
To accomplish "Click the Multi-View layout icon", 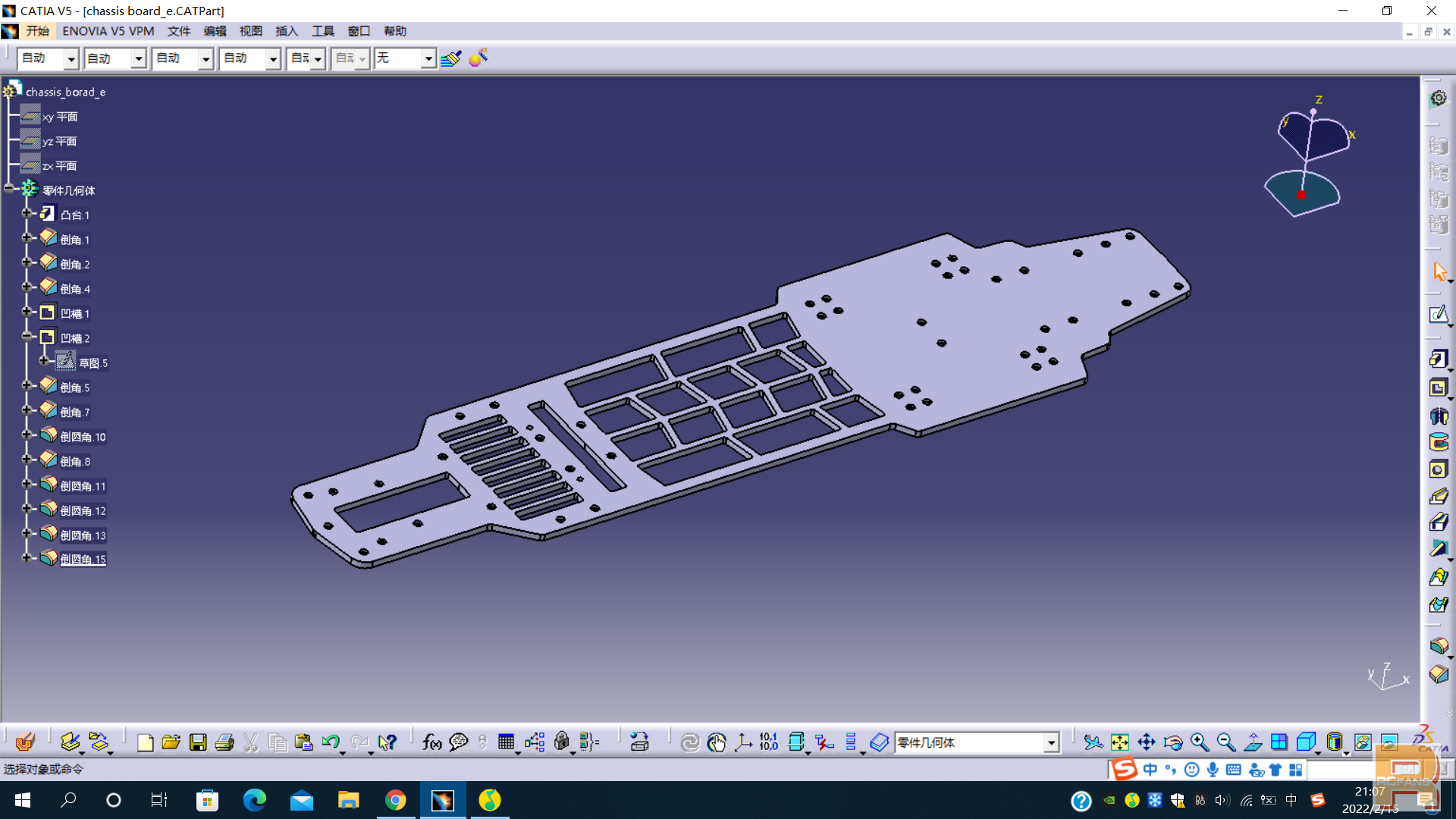I will (x=1279, y=742).
